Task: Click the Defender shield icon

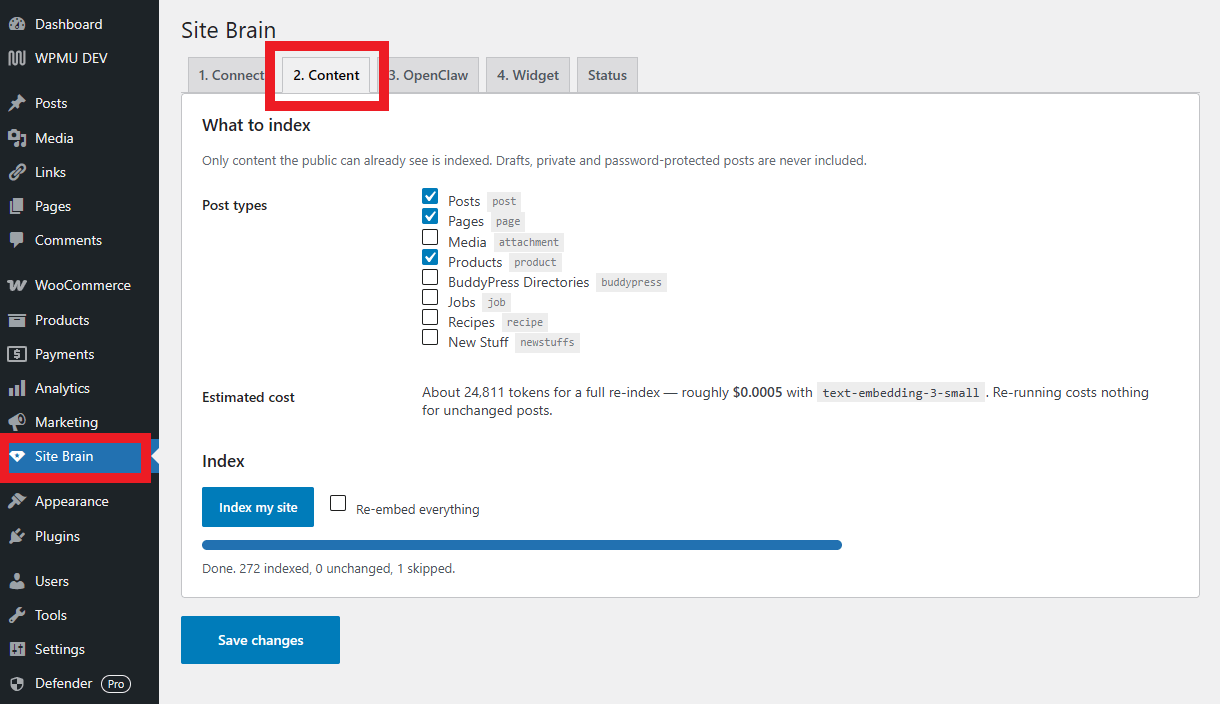Action: click(17, 684)
